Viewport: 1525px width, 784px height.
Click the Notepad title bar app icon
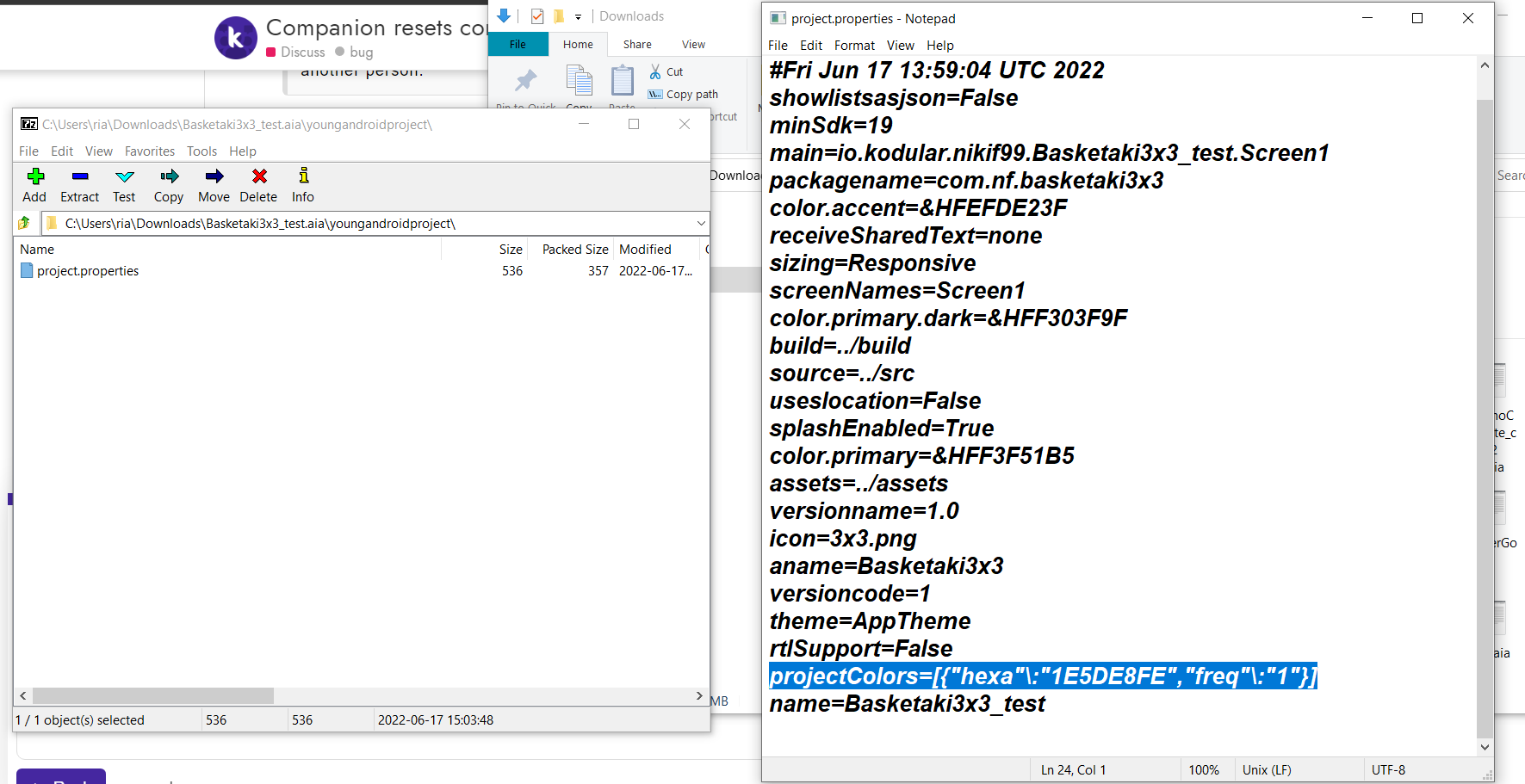click(x=778, y=18)
